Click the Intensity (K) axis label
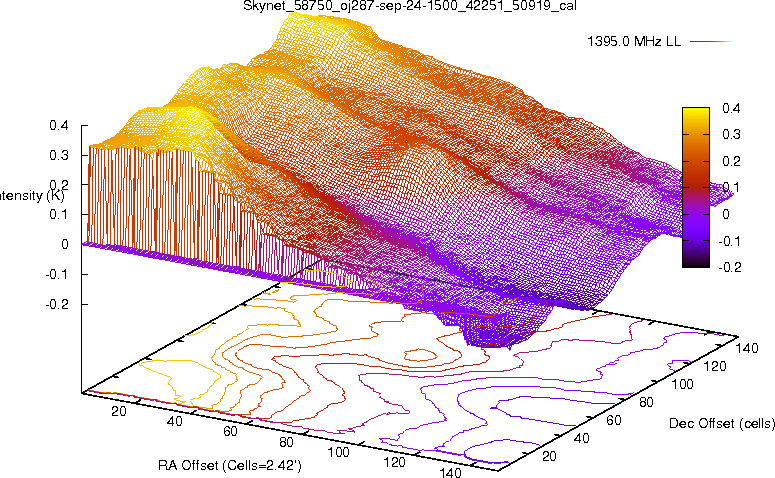Viewport: 775px width, 478px height. pyautogui.click(x=32, y=196)
